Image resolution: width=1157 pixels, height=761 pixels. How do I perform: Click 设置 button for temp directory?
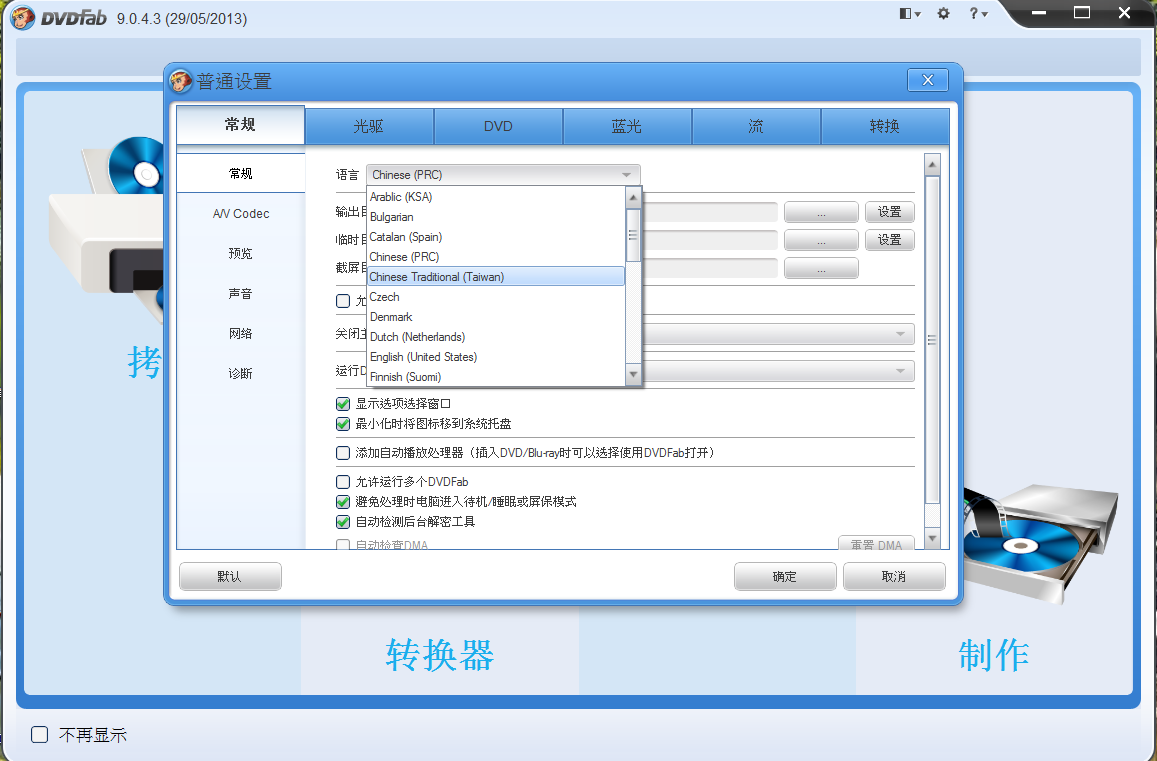(890, 240)
